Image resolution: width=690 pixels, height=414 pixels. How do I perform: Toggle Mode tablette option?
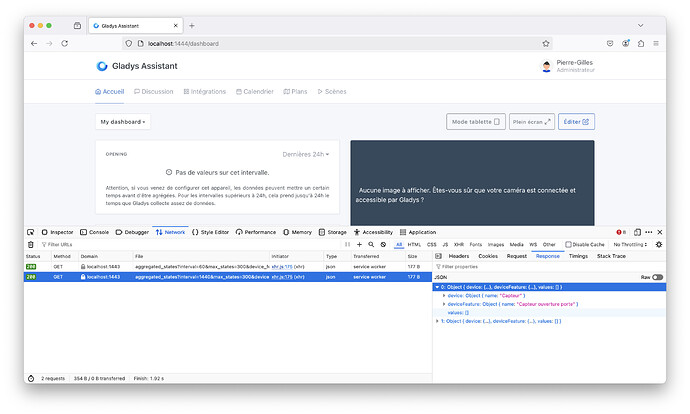point(475,122)
